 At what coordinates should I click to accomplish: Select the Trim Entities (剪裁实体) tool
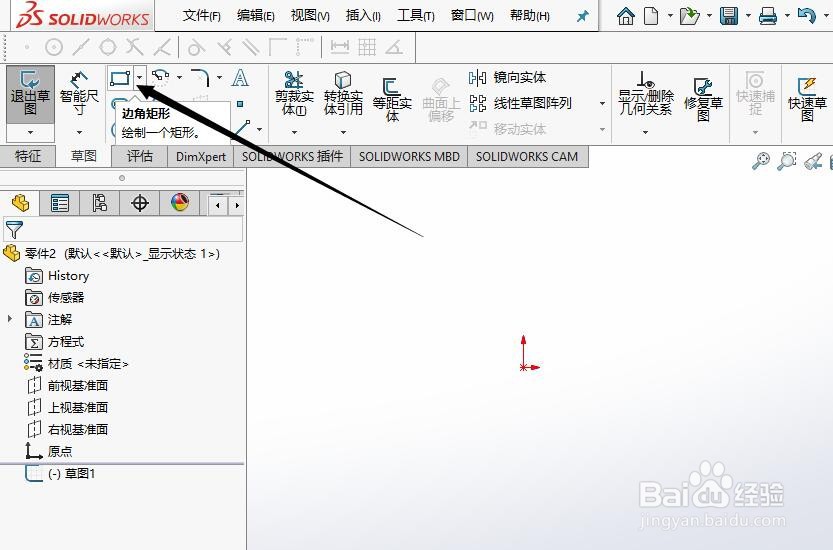point(294,95)
